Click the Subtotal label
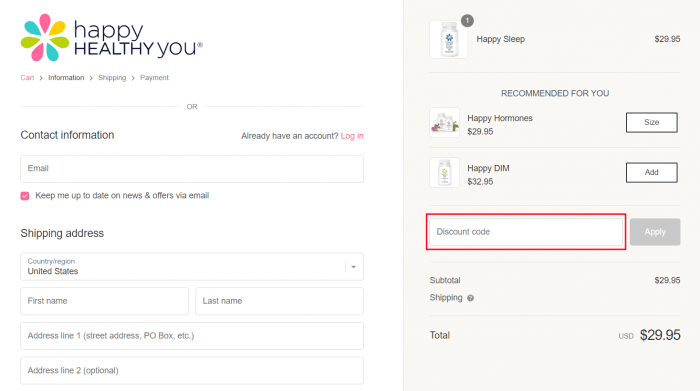 click(x=445, y=280)
